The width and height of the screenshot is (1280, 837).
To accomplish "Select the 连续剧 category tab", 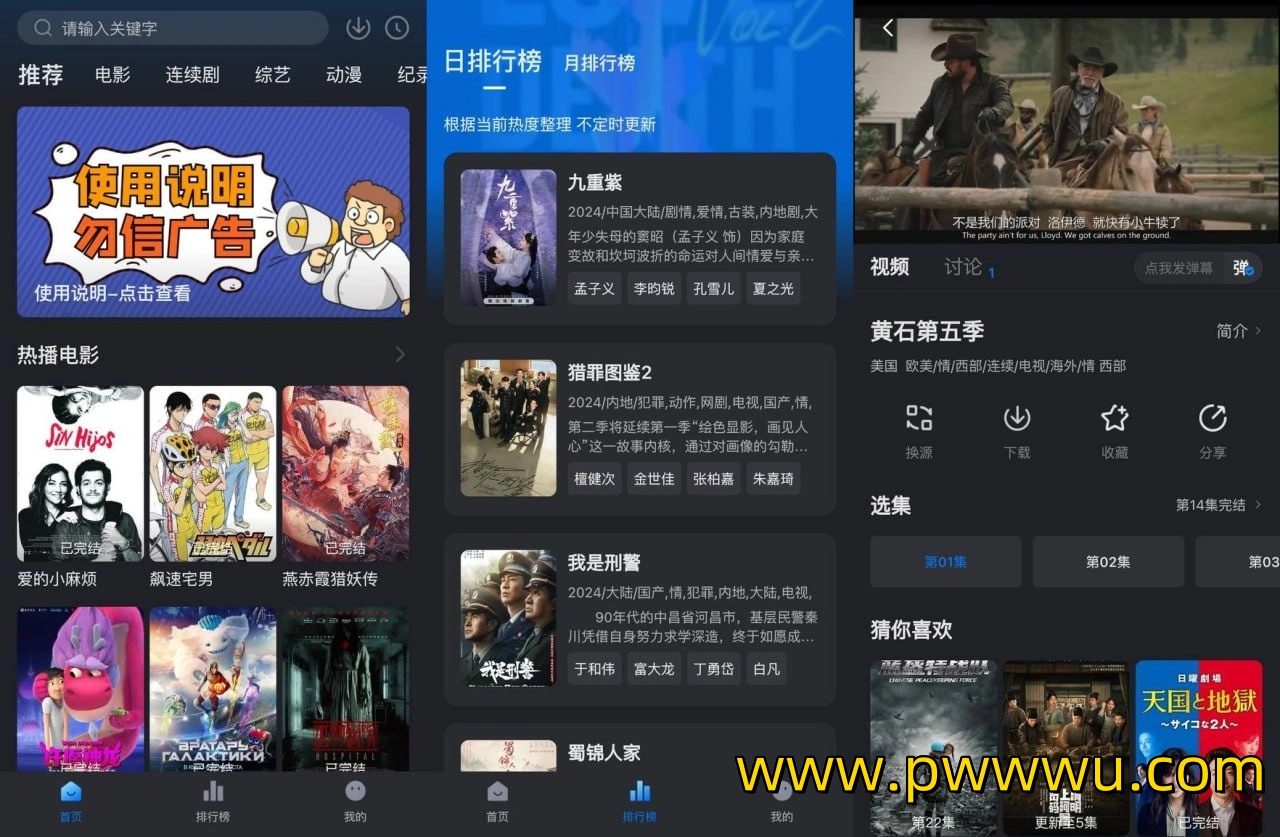I will (x=193, y=75).
